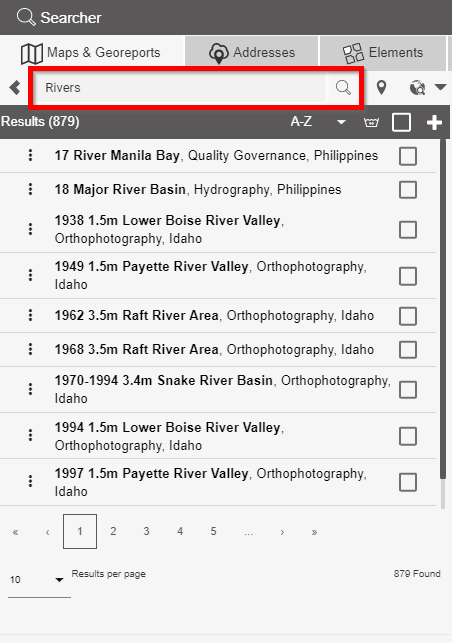Go to results page 3
The height and width of the screenshot is (643, 452).
[146, 531]
